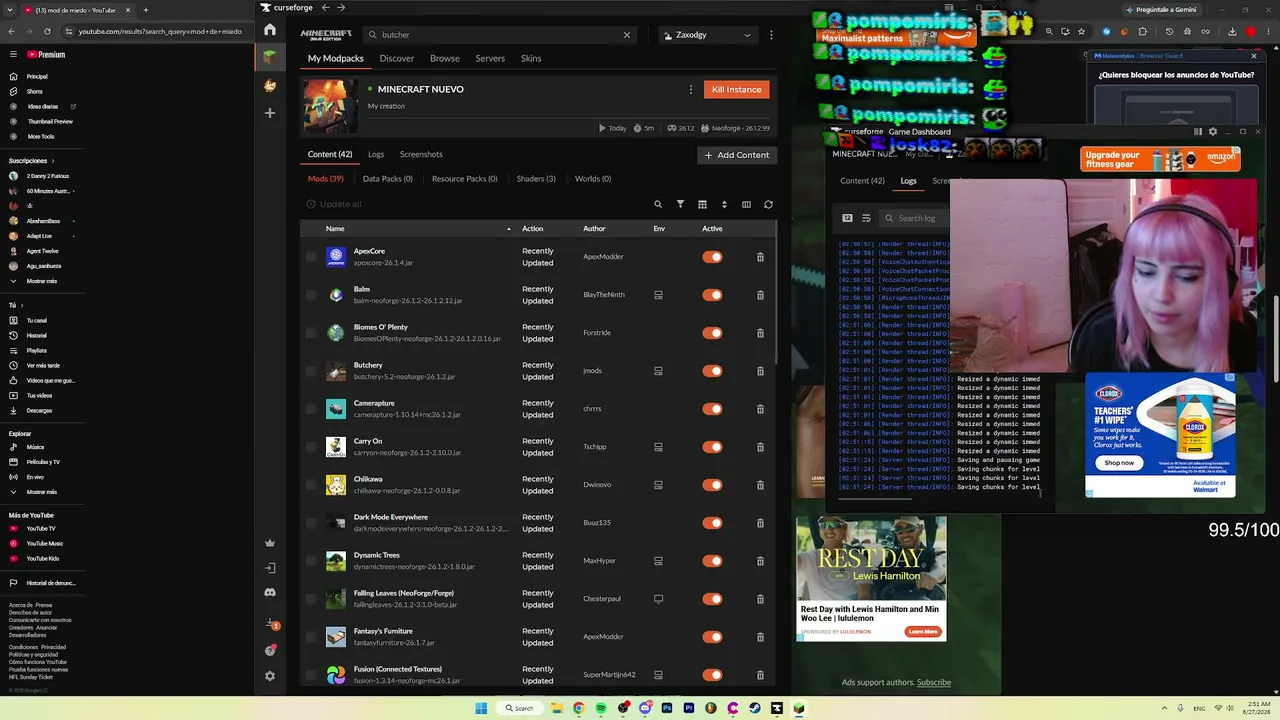Expand YouTube Mostrar más under Suscripciones
The height and width of the screenshot is (720, 1280).
(42, 281)
